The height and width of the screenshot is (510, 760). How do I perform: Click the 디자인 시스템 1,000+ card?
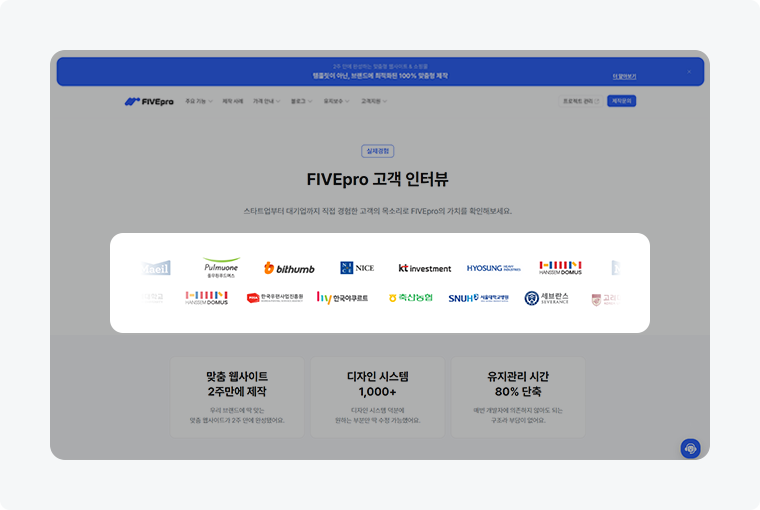pyautogui.click(x=378, y=398)
